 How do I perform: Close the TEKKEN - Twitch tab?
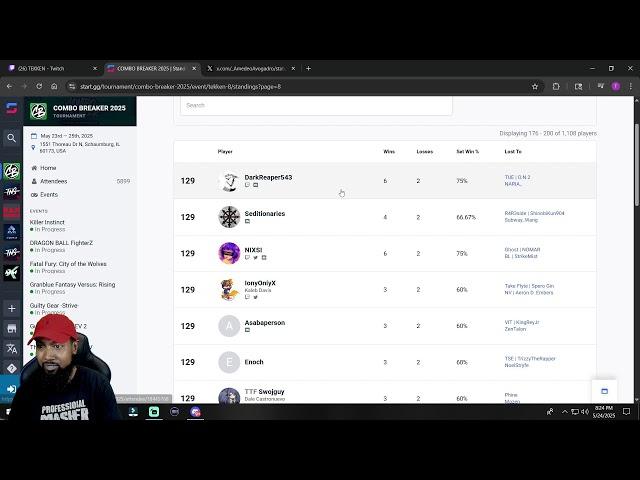95,69
